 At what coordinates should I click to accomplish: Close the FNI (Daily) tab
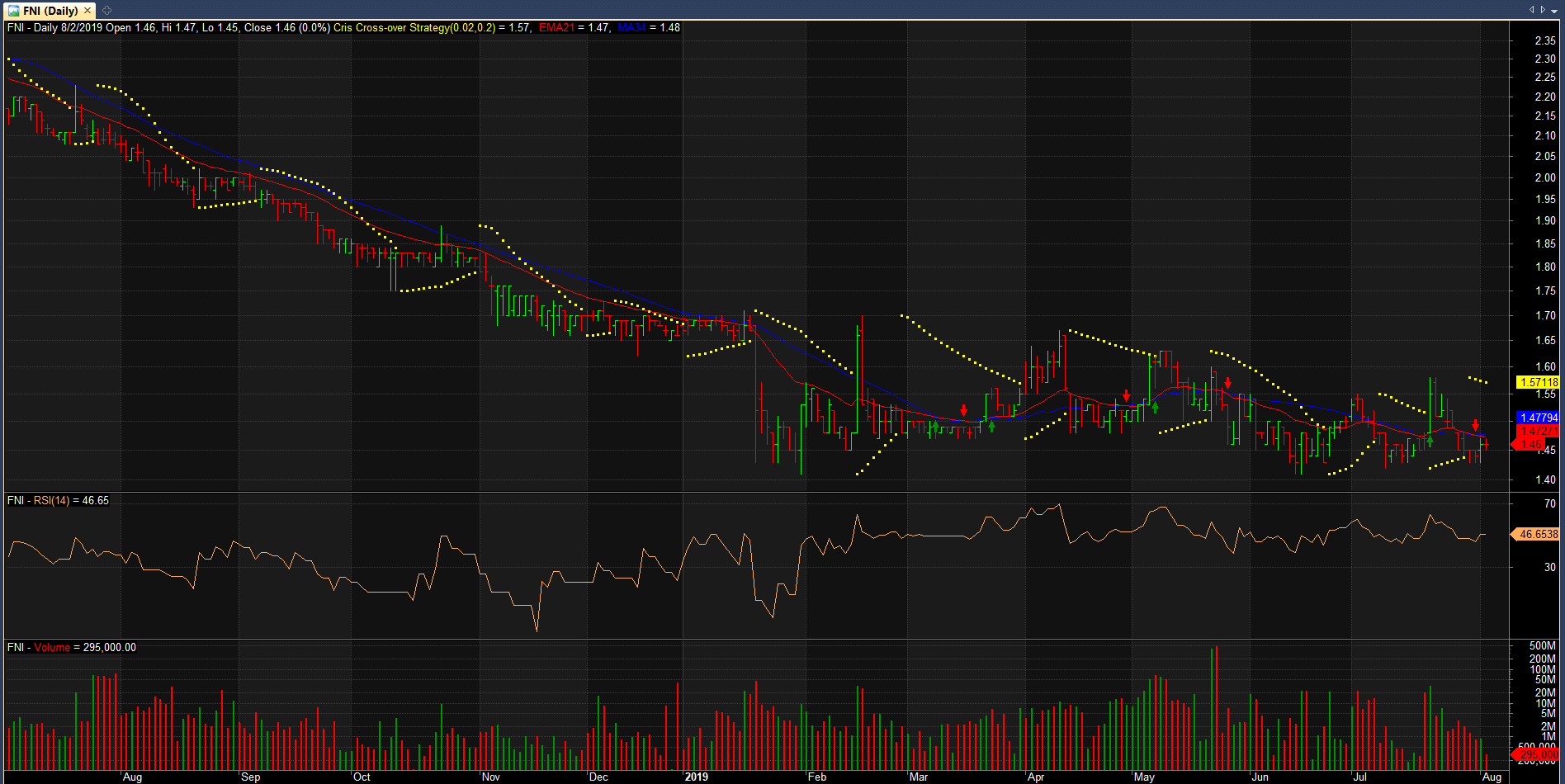87,11
